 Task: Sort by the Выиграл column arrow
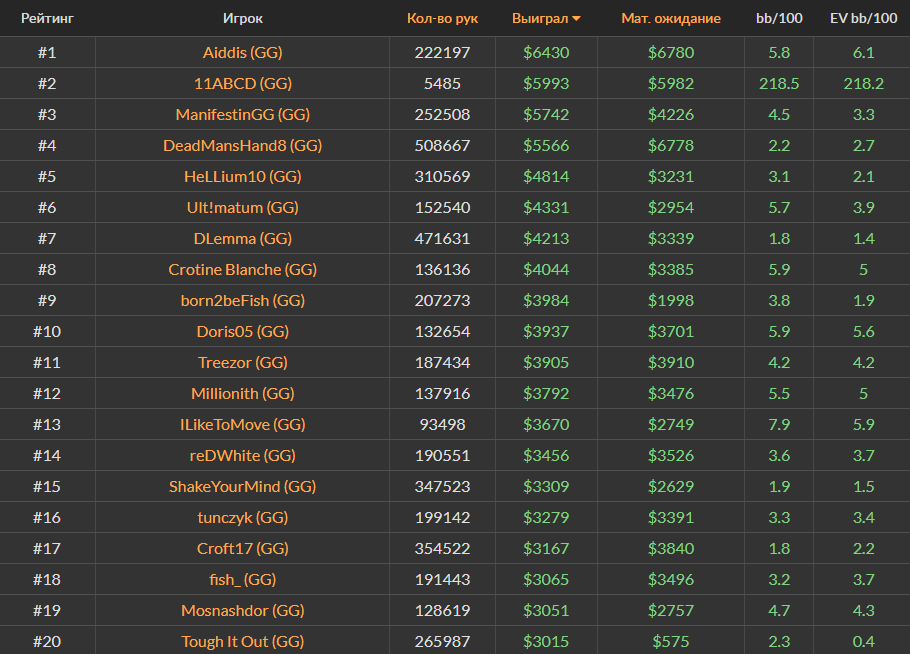point(576,19)
